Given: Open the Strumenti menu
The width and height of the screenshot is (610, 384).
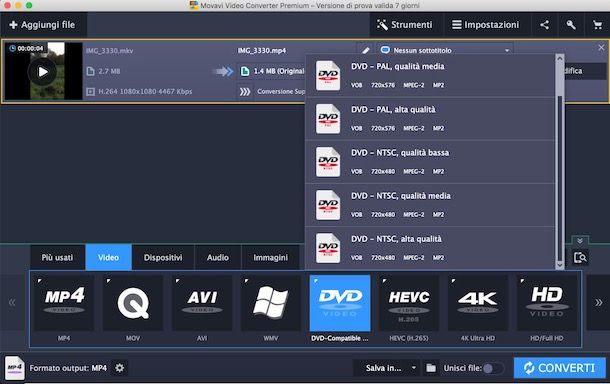Looking at the screenshot, I should tap(405, 25).
